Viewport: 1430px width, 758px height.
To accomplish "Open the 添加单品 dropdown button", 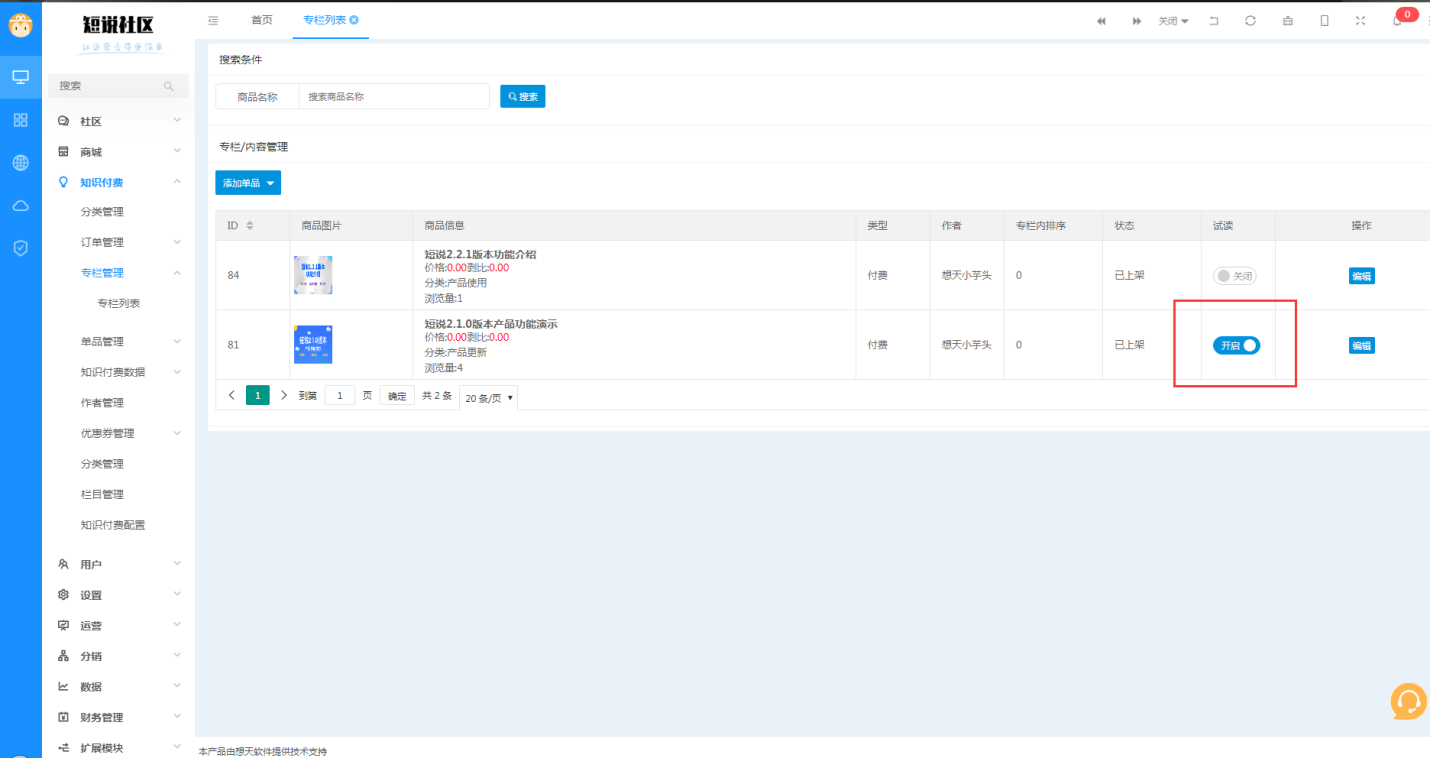I will point(248,183).
